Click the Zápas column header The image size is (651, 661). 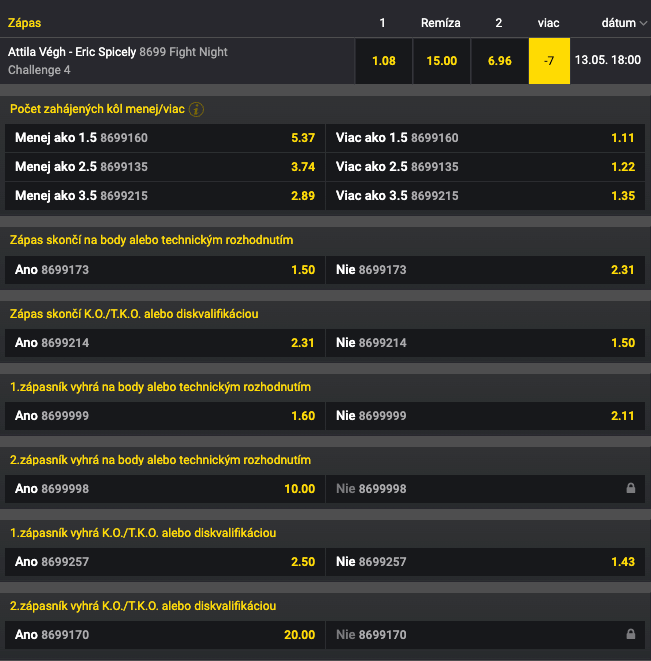pyautogui.click(x=24, y=23)
